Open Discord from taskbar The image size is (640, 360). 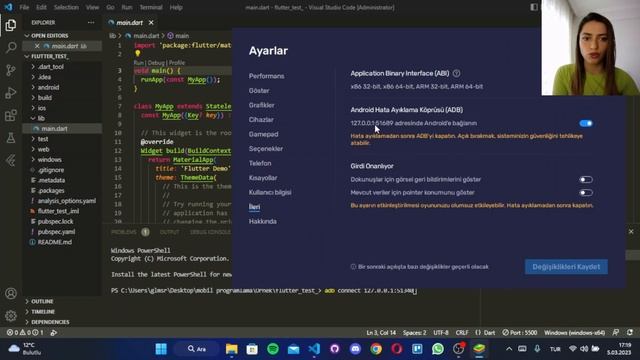pos(355,349)
